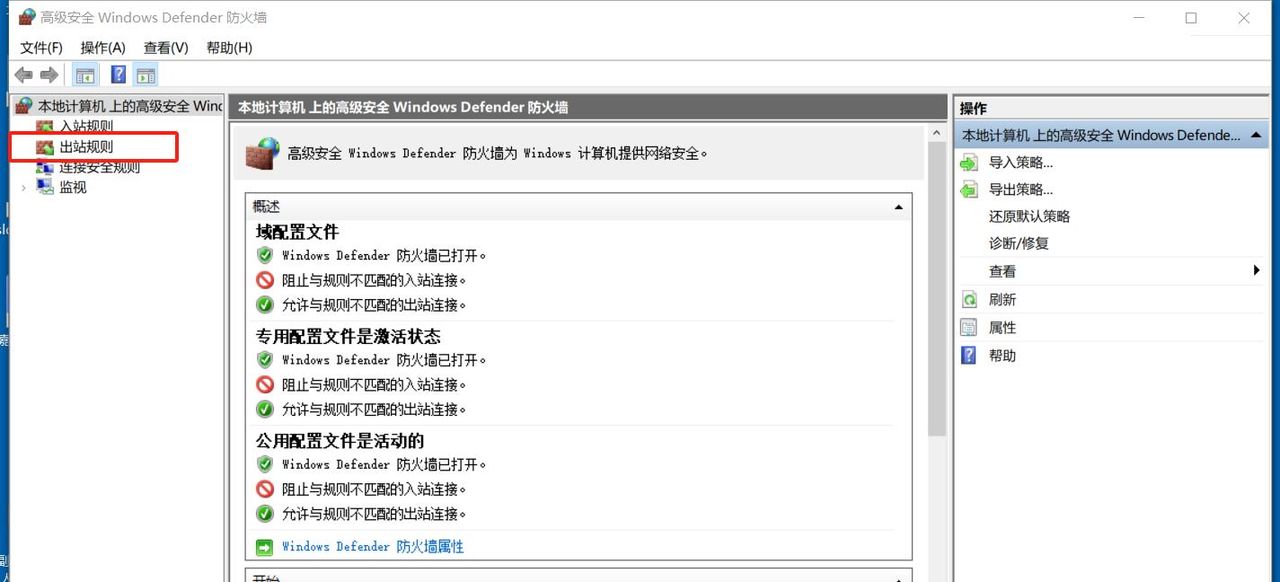Select the 入站规则 tree node
This screenshot has height=582, width=1280.
point(86,126)
